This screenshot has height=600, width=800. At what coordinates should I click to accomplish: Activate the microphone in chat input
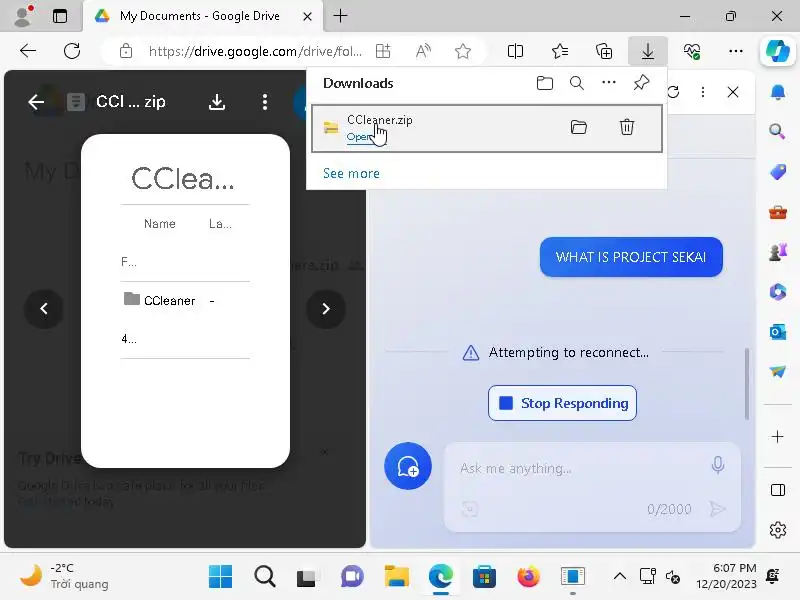[717, 465]
